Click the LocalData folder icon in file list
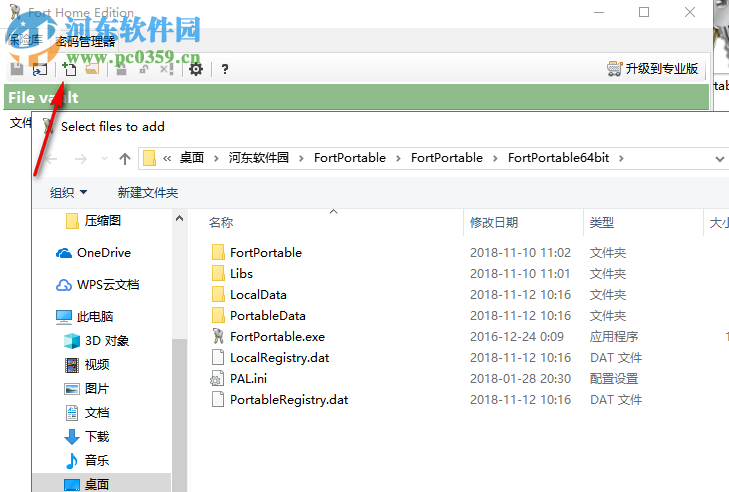 (218, 294)
